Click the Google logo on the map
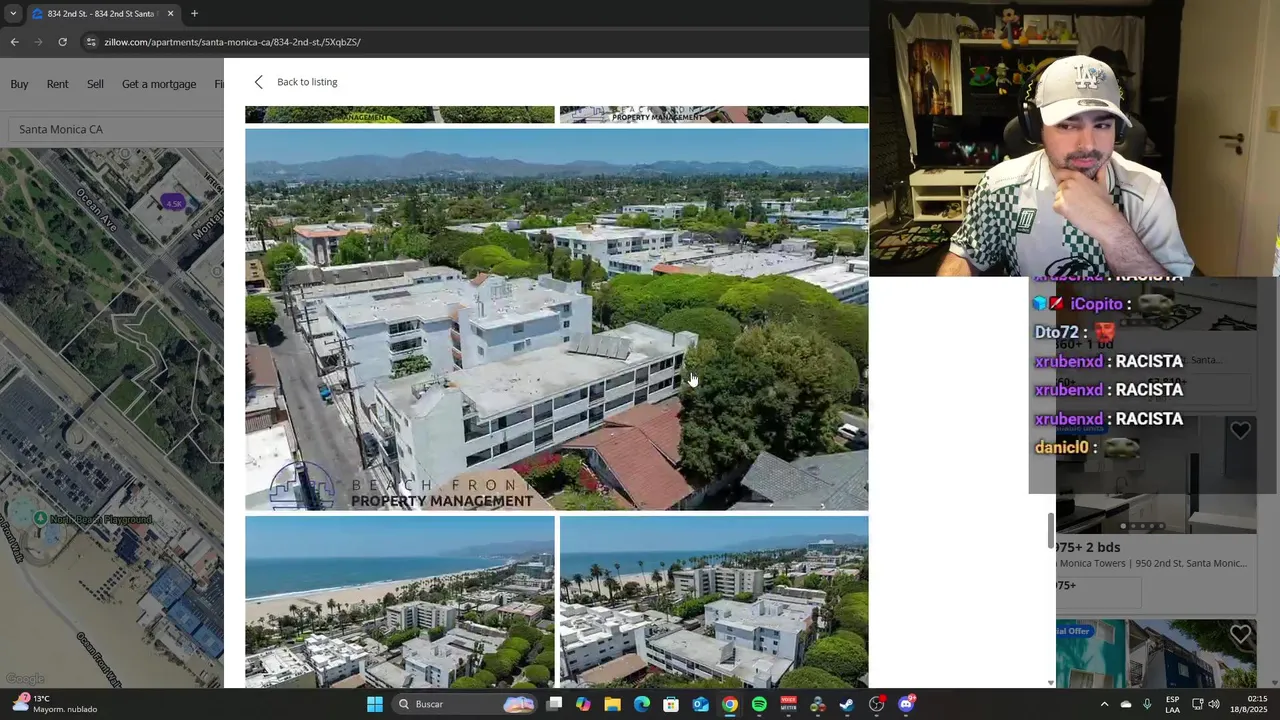The height and width of the screenshot is (720, 1280). pyautogui.click(x=25, y=679)
